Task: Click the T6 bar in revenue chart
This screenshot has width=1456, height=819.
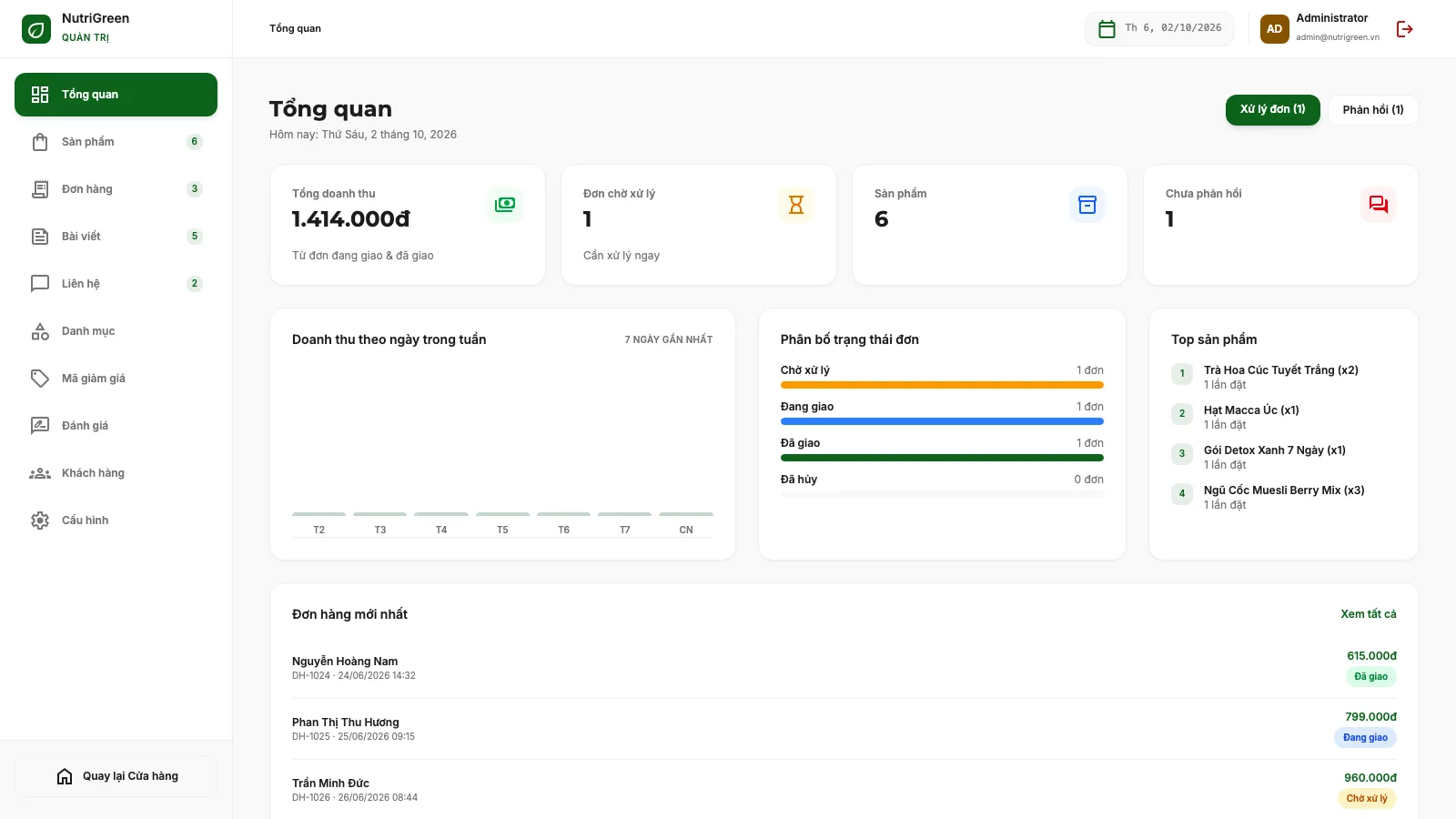Action: pos(563,514)
